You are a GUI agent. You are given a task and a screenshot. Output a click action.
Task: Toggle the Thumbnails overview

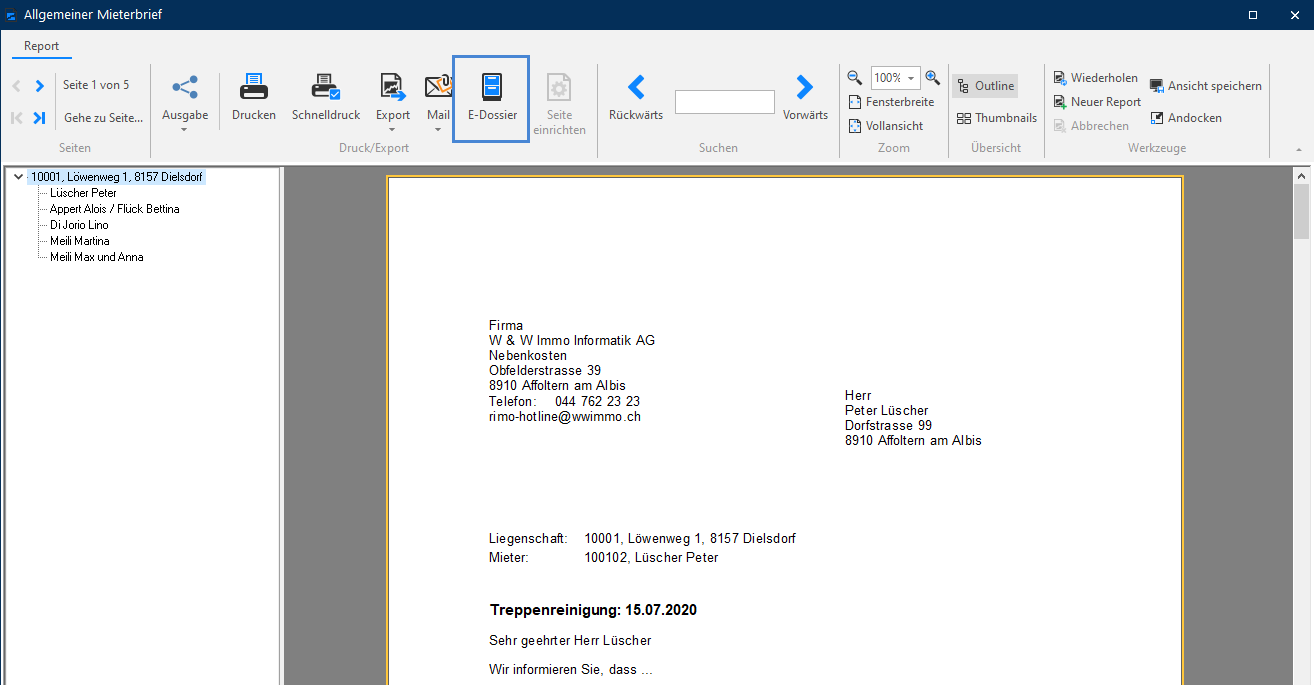997,118
